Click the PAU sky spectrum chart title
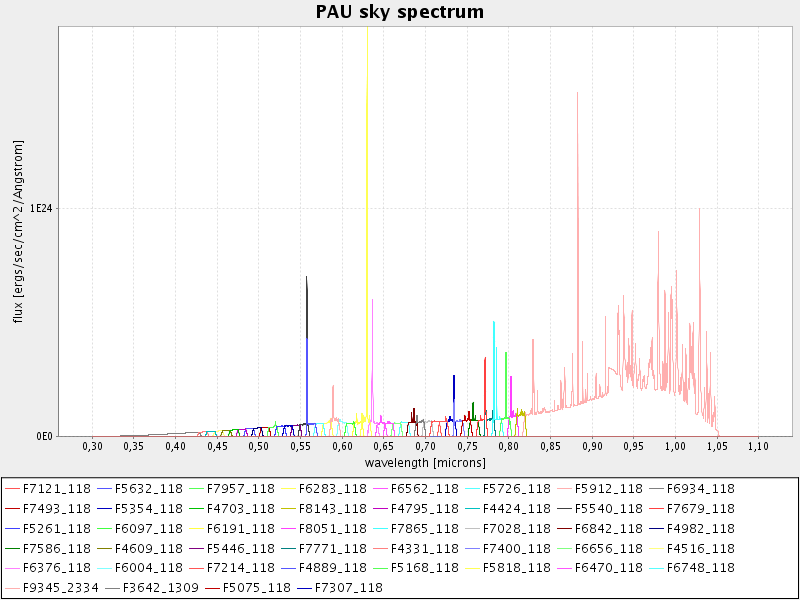Screen dimensions: 800x600 tap(400, 12)
